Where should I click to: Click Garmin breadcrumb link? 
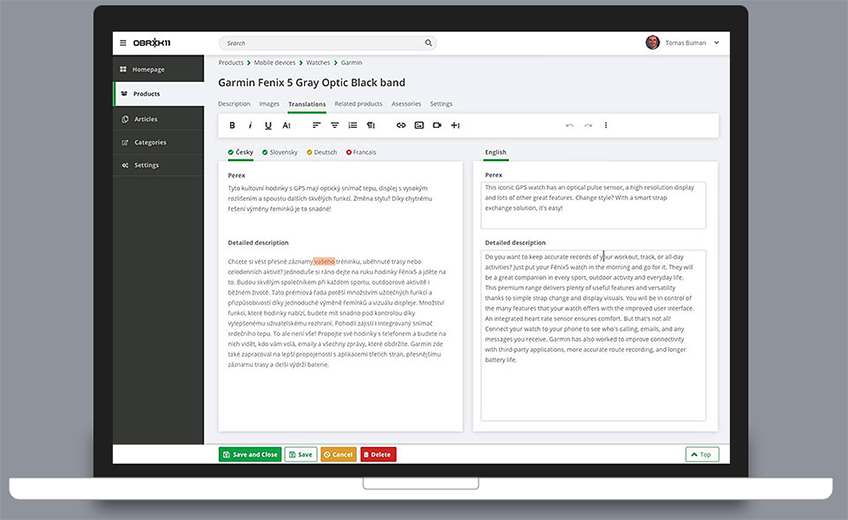pos(352,63)
